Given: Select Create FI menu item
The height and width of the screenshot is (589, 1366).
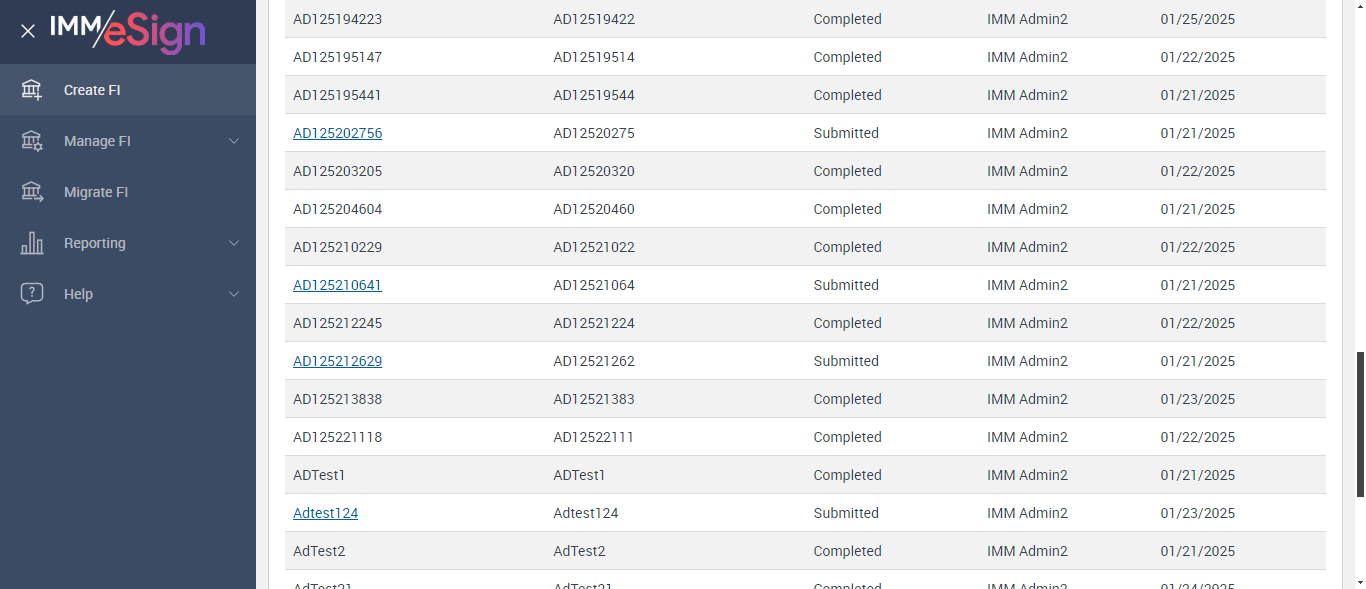Looking at the screenshot, I should [92, 90].
